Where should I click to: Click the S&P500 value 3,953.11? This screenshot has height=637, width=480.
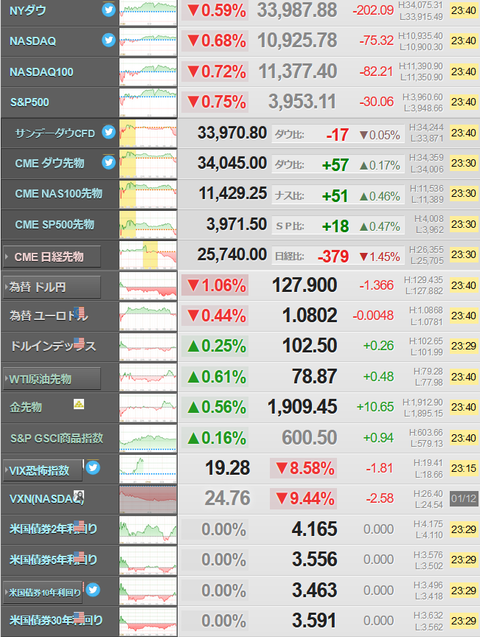pyautogui.click(x=303, y=102)
